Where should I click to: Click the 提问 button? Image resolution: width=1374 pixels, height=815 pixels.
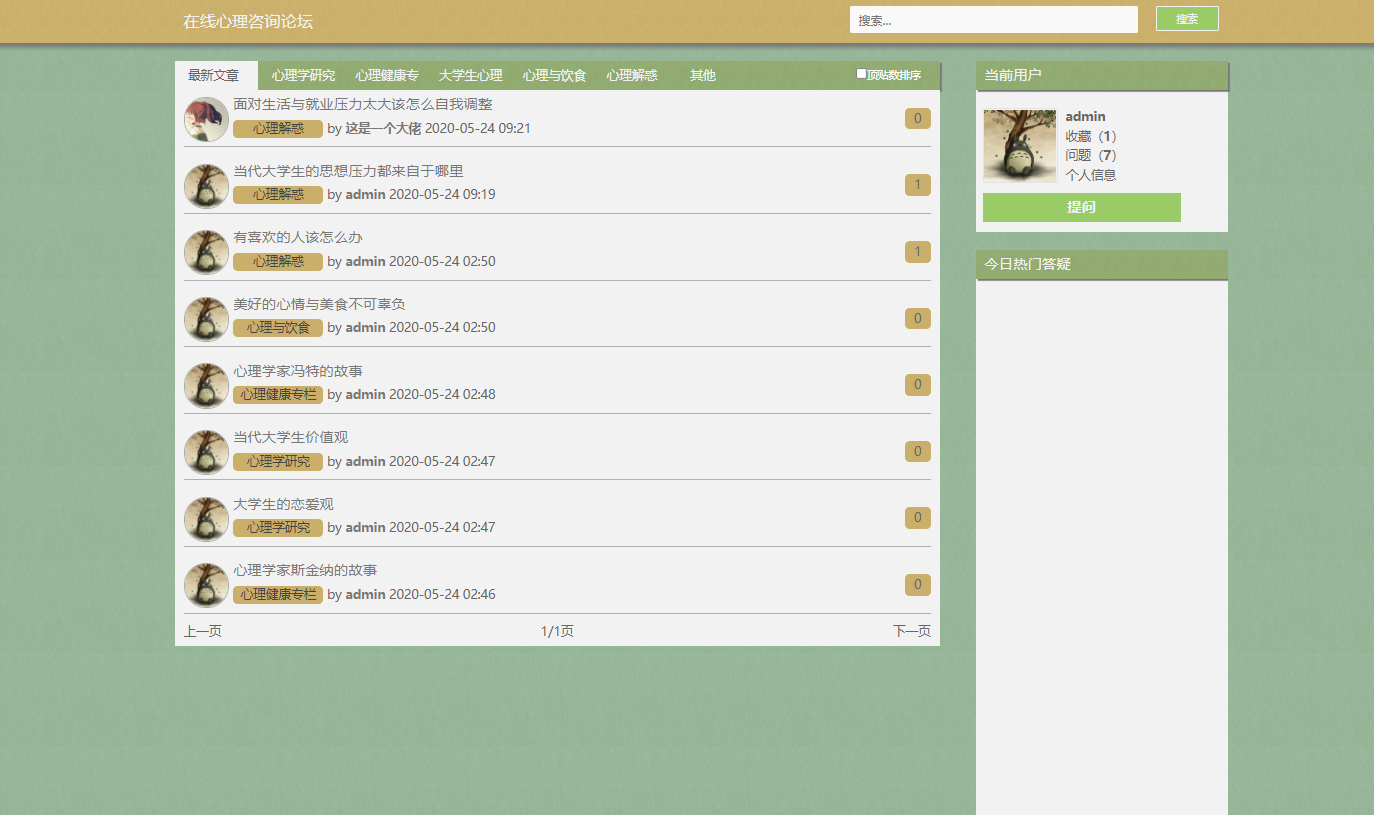[1081, 207]
